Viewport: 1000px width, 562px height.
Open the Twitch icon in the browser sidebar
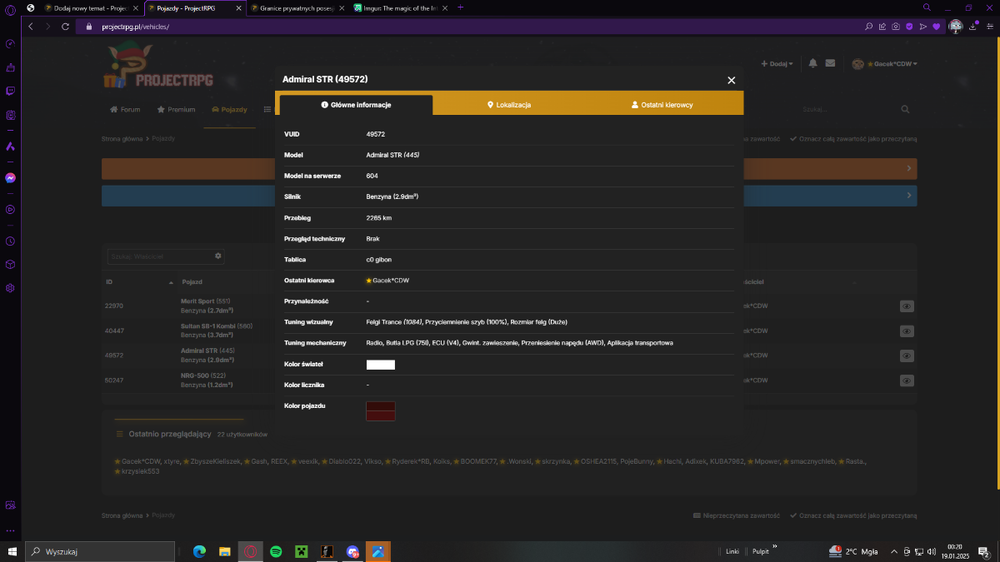click(10, 91)
